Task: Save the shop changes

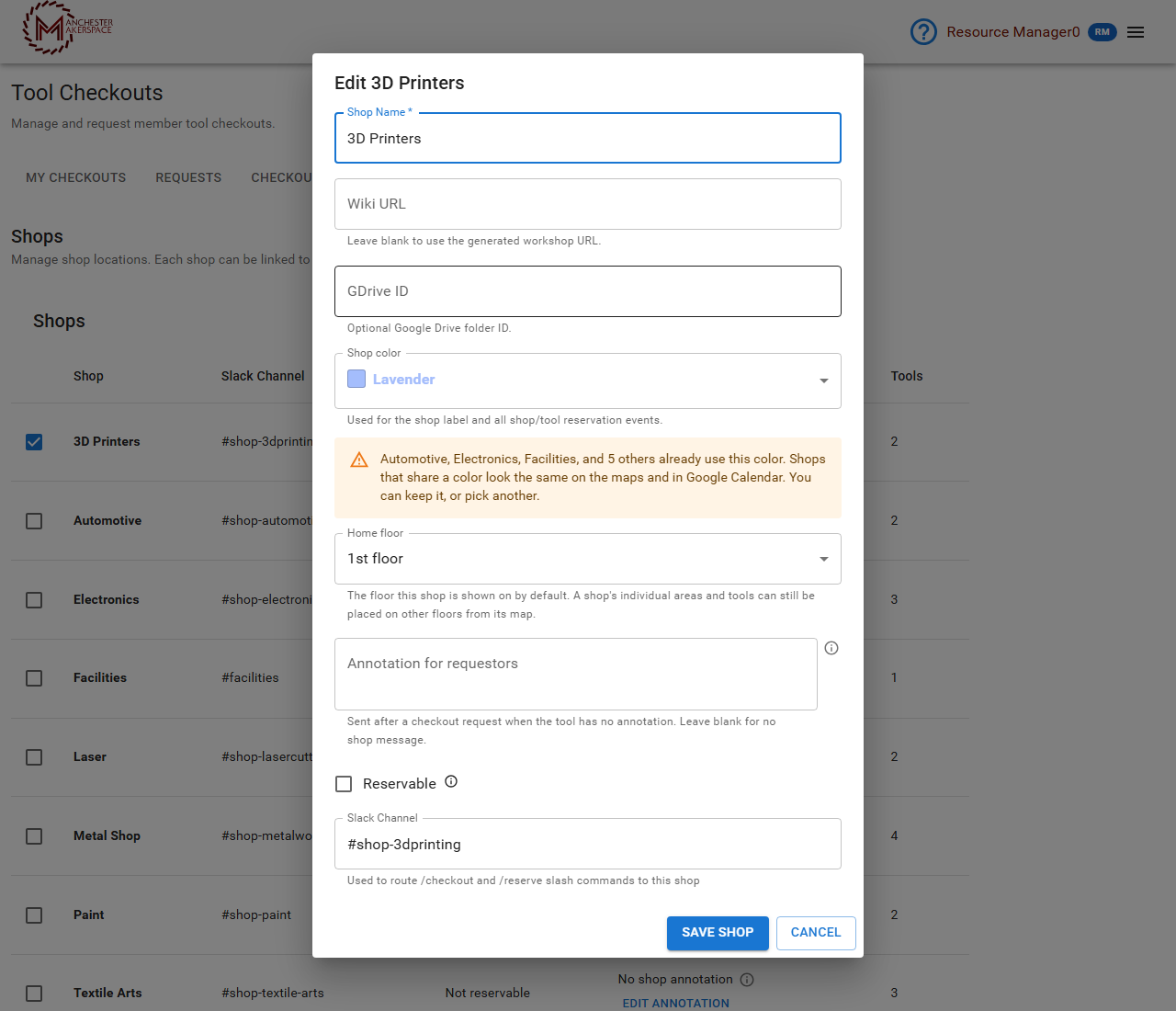Action: click(x=718, y=933)
